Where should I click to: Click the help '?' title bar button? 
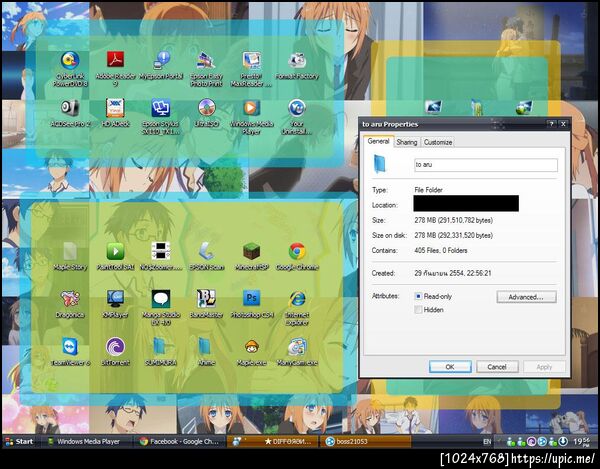[x=551, y=124]
